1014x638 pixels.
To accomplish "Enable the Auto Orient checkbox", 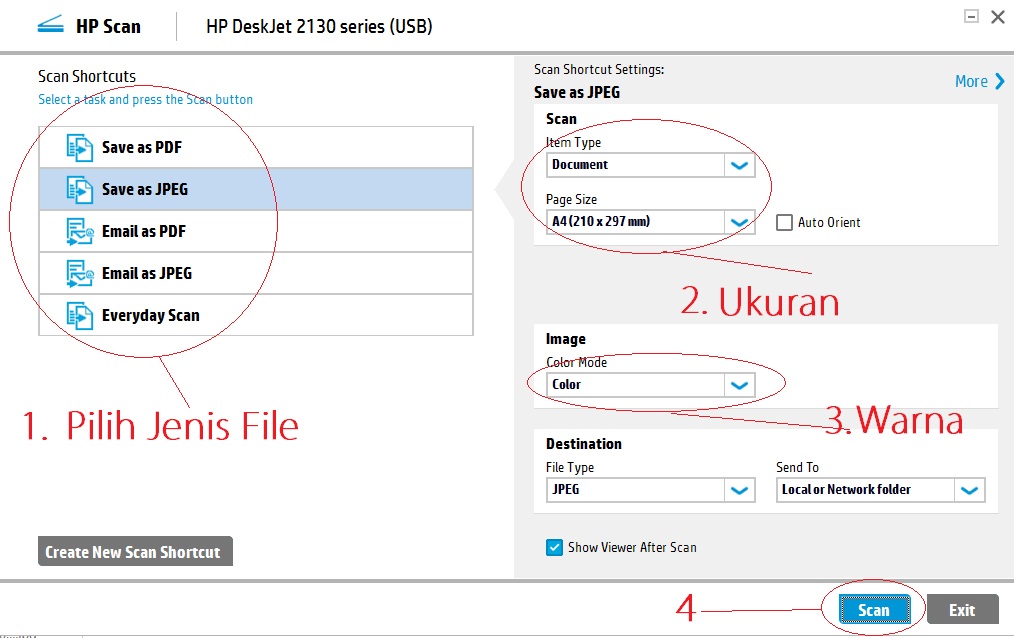I will click(x=784, y=222).
